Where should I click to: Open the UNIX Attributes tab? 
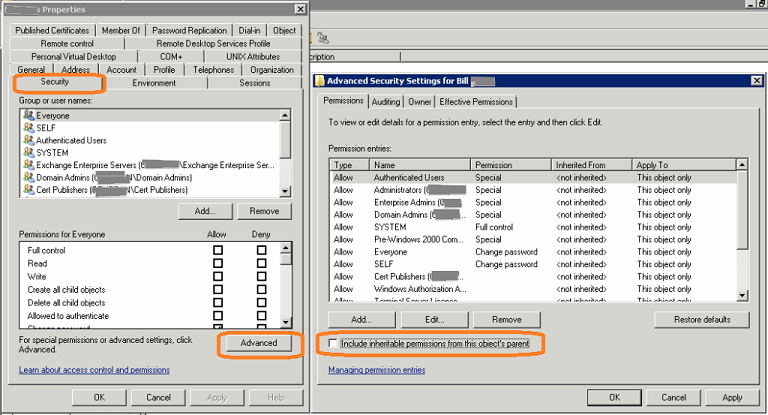pos(253,56)
